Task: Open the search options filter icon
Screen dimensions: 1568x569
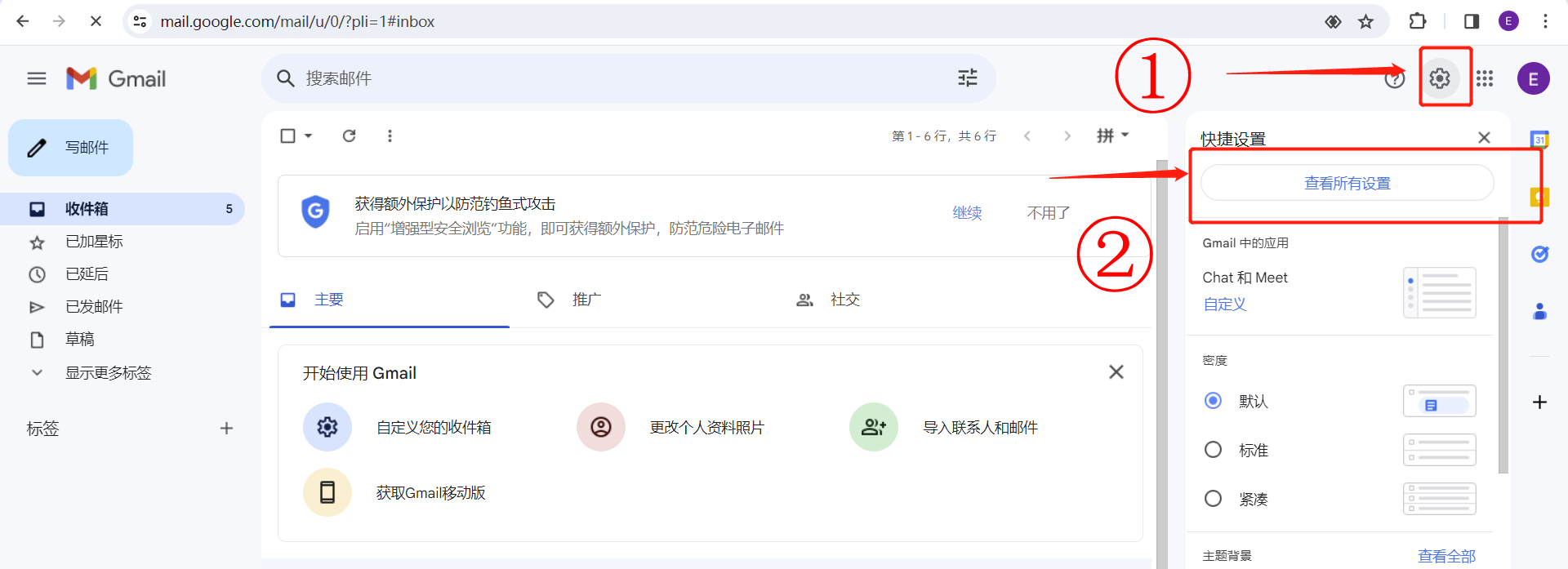Action: (968, 78)
